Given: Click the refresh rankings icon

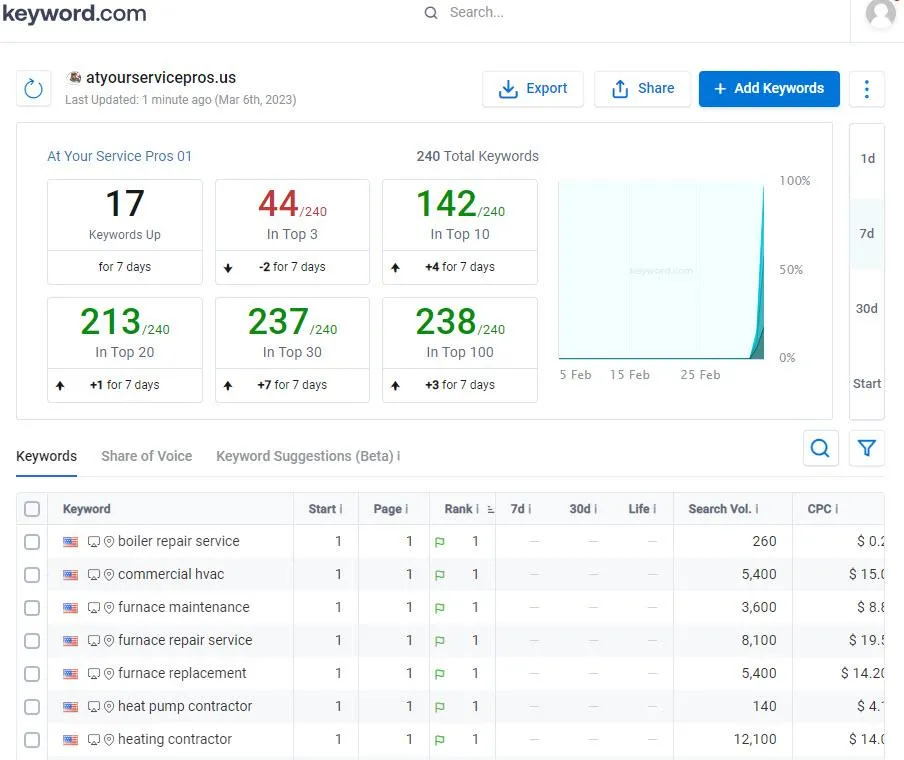Looking at the screenshot, I should click(33, 88).
